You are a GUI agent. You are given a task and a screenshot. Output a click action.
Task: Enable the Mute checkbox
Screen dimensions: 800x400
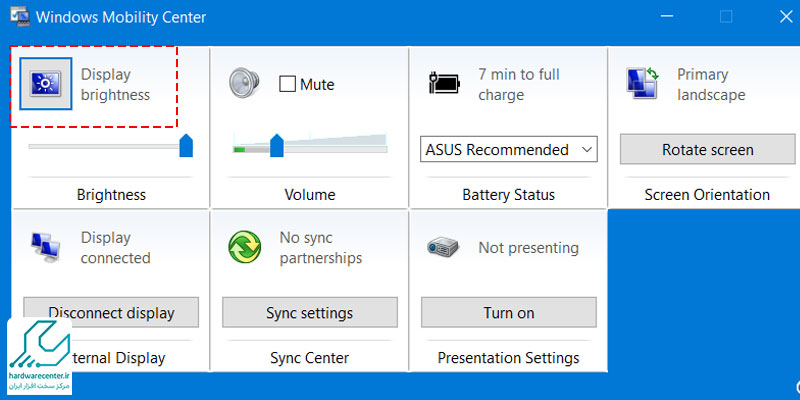pyautogui.click(x=287, y=84)
